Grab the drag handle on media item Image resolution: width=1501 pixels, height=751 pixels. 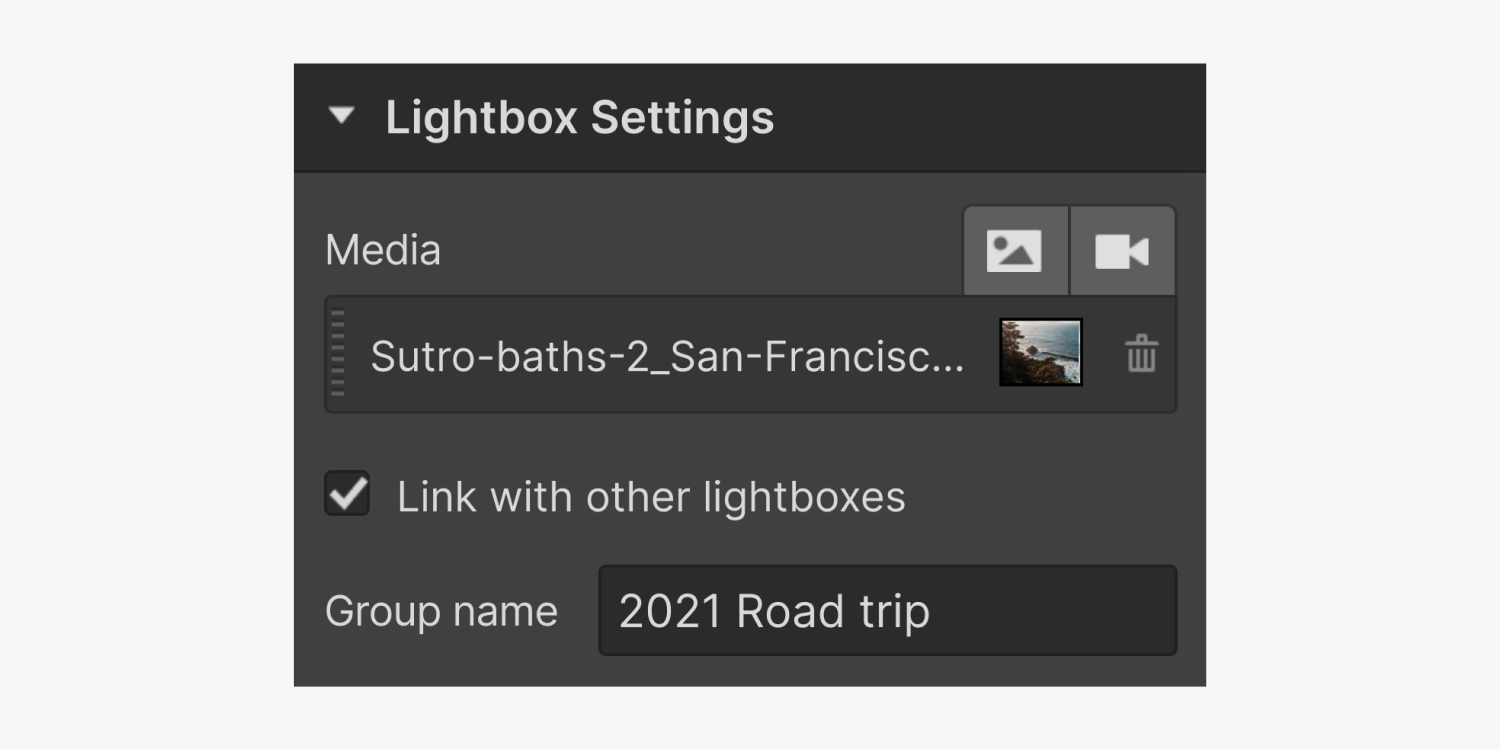coord(338,354)
